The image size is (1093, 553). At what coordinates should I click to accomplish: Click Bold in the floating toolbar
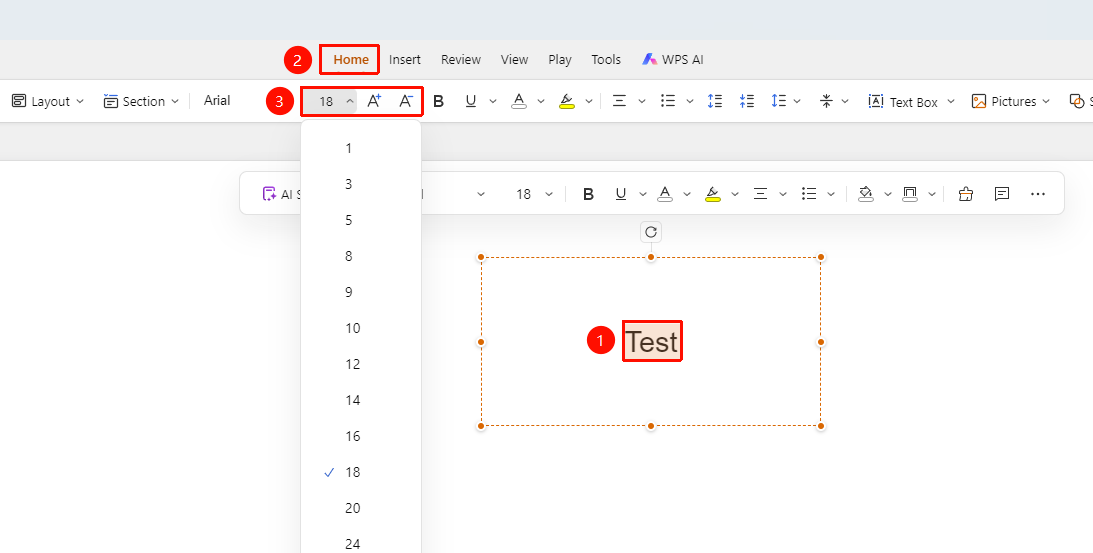588,194
